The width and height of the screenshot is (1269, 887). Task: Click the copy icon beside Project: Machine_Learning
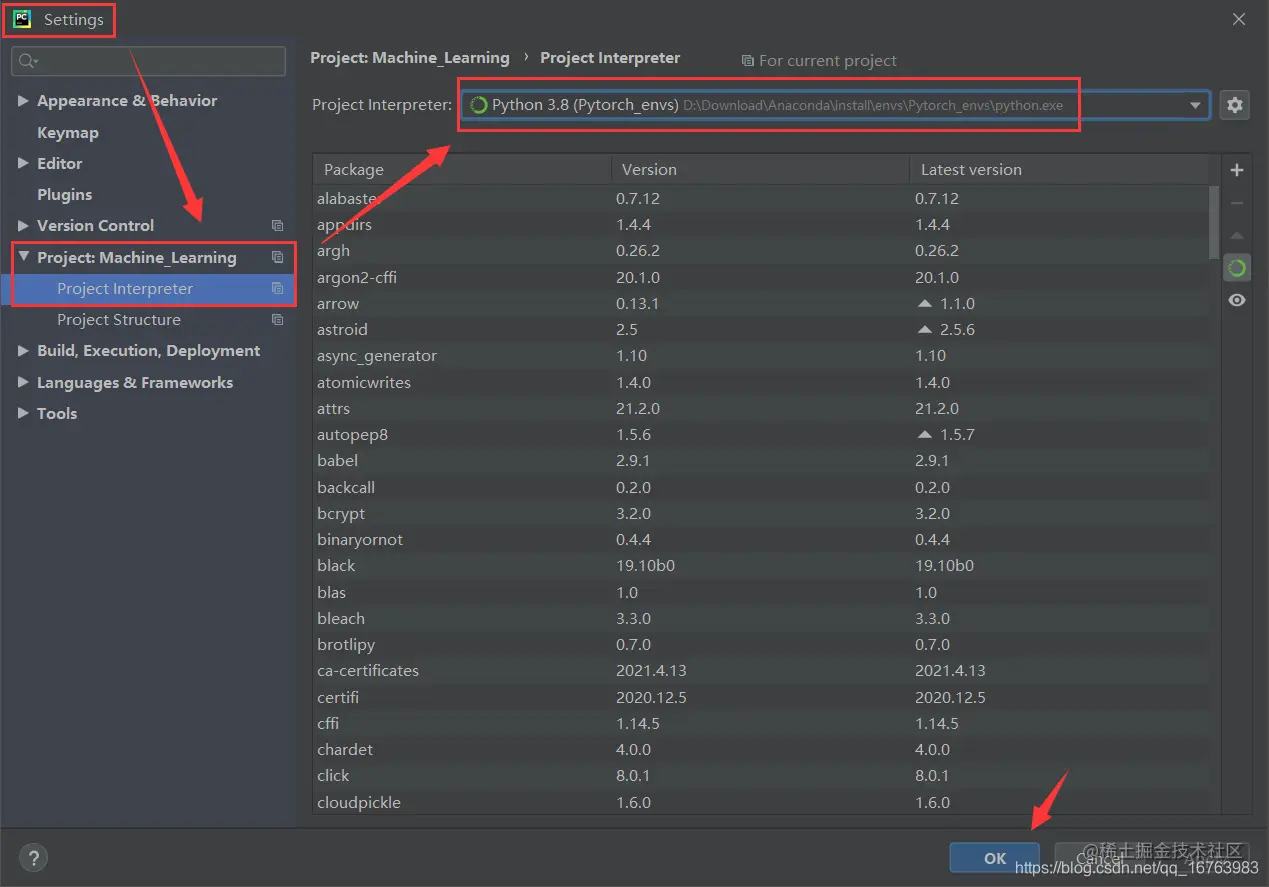pyautogui.click(x=278, y=257)
